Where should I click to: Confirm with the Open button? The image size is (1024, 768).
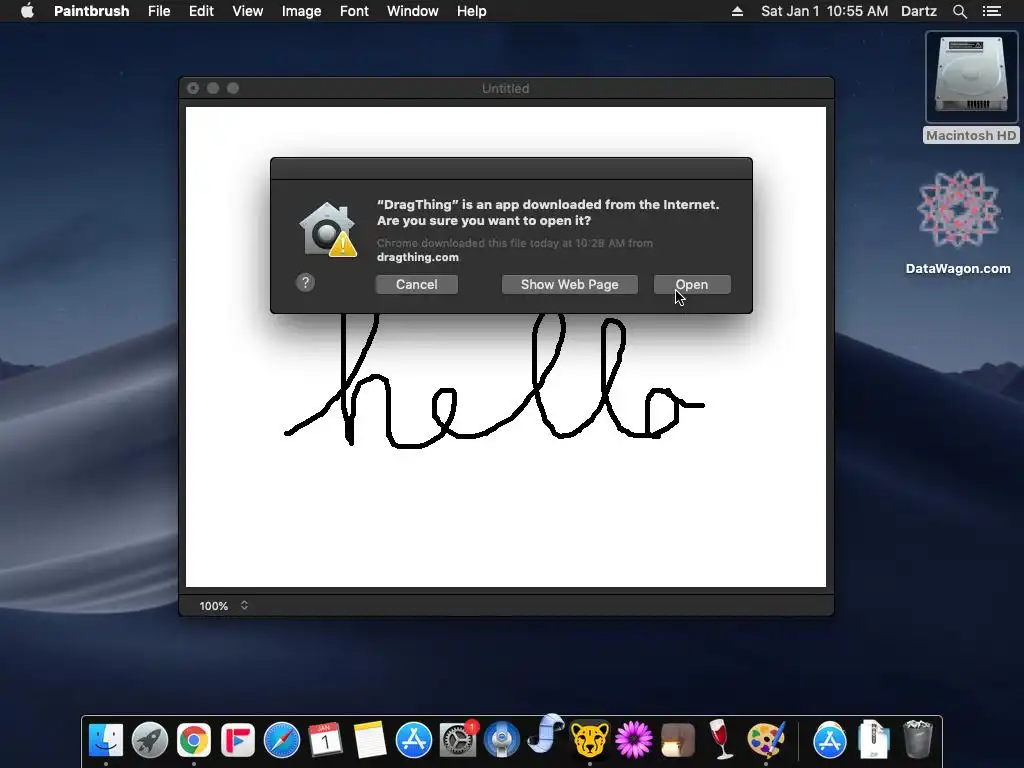692,284
